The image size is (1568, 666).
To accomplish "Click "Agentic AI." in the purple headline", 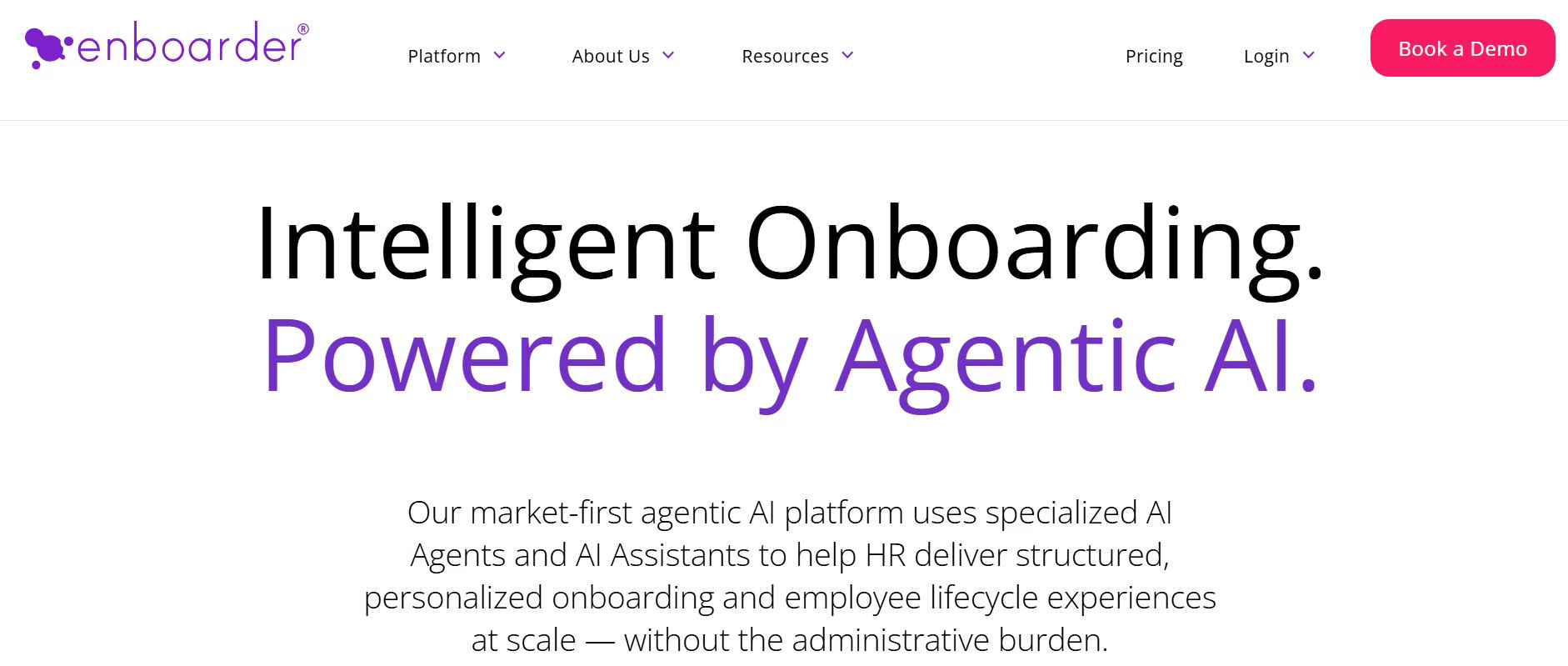I will tap(1076, 357).
